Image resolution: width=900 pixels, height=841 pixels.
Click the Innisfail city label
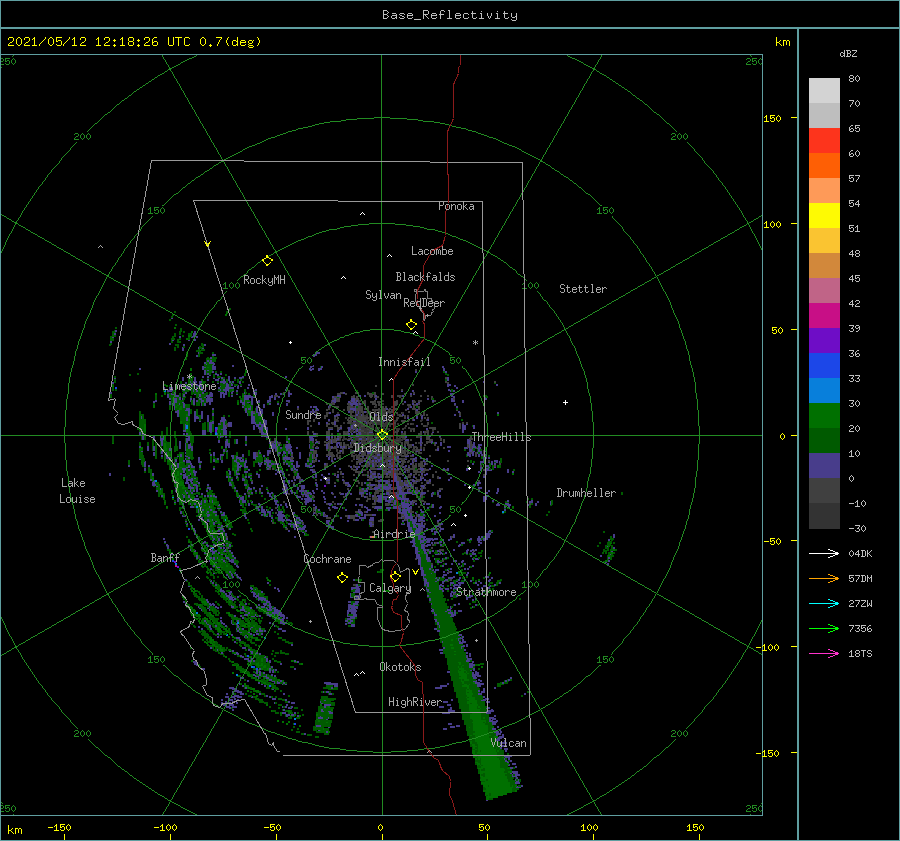click(404, 362)
